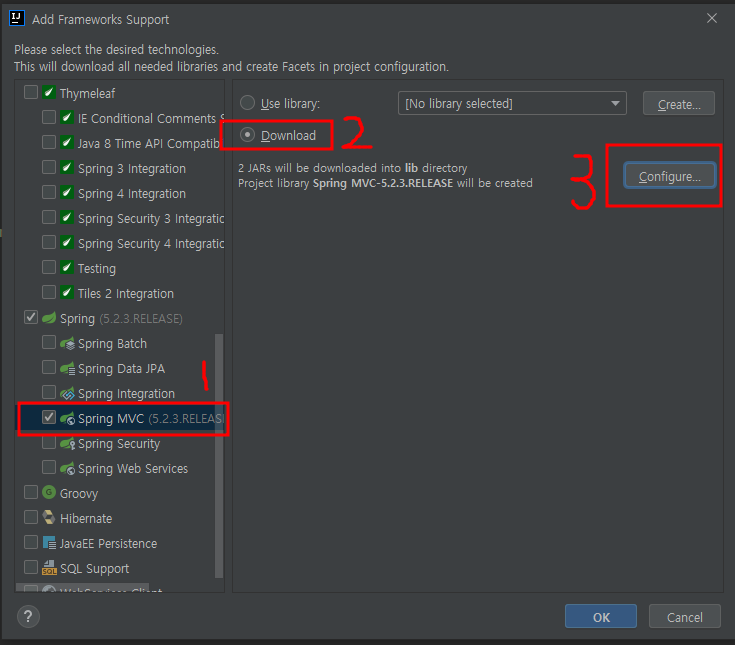Click the SQL Support icon
Image resolution: width=735 pixels, height=645 pixels.
pos(49,568)
